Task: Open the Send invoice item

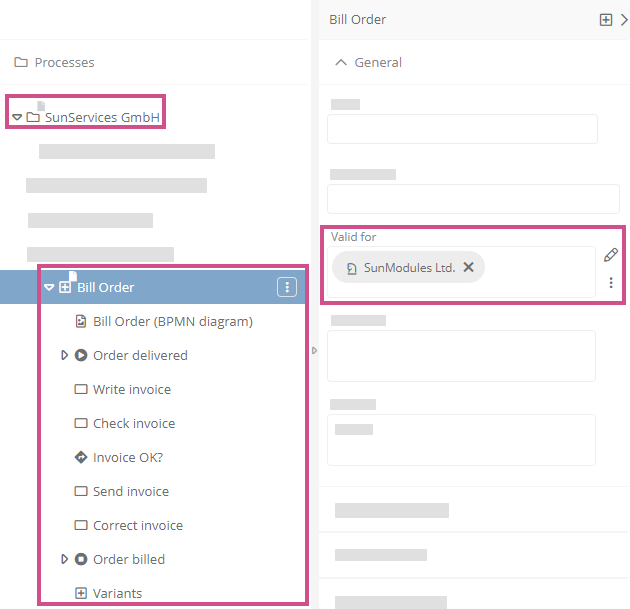Action: (130, 491)
